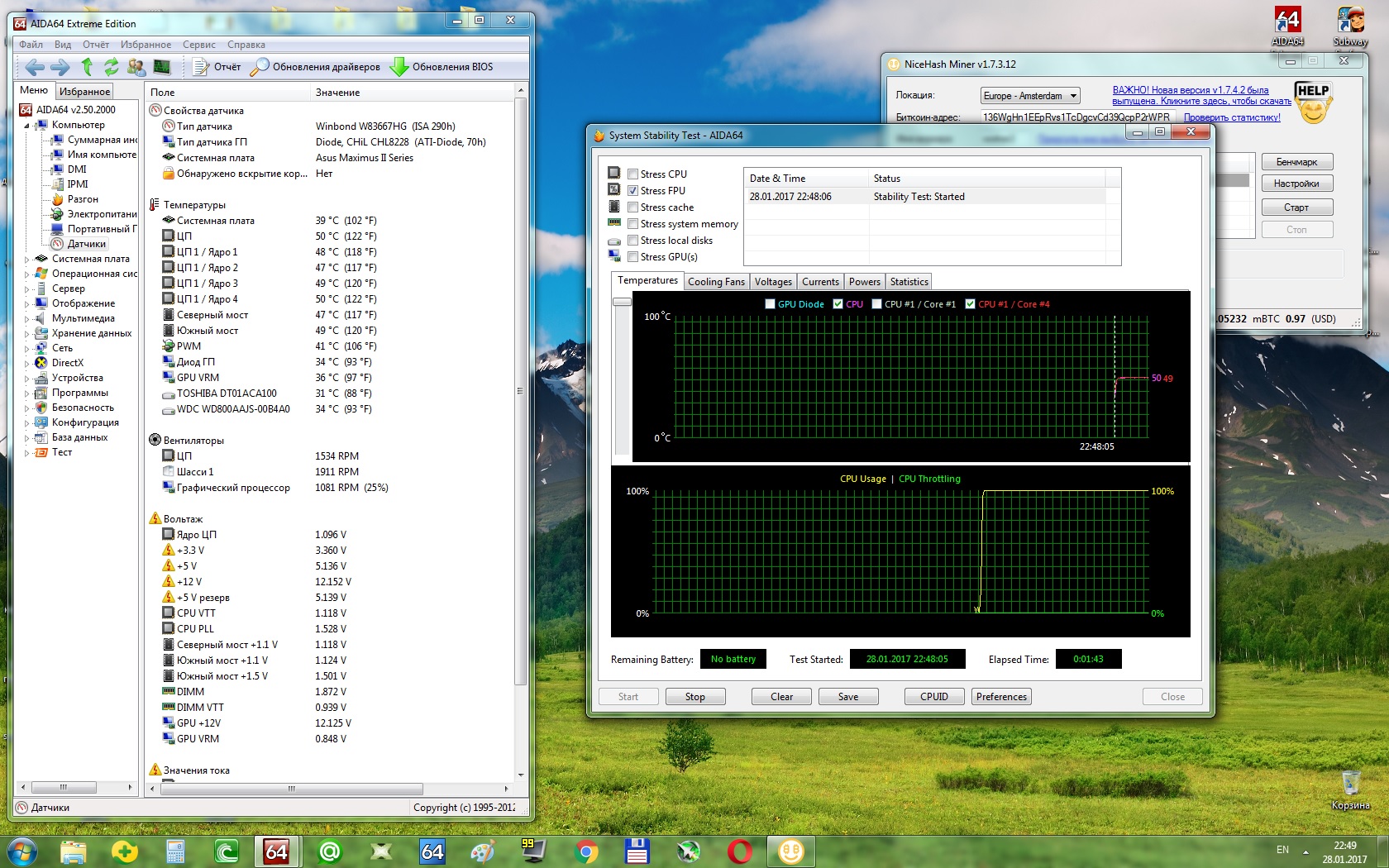The image size is (1389, 868).
Task: Select Датчики sensor tree item
Action: click(x=87, y=244)
